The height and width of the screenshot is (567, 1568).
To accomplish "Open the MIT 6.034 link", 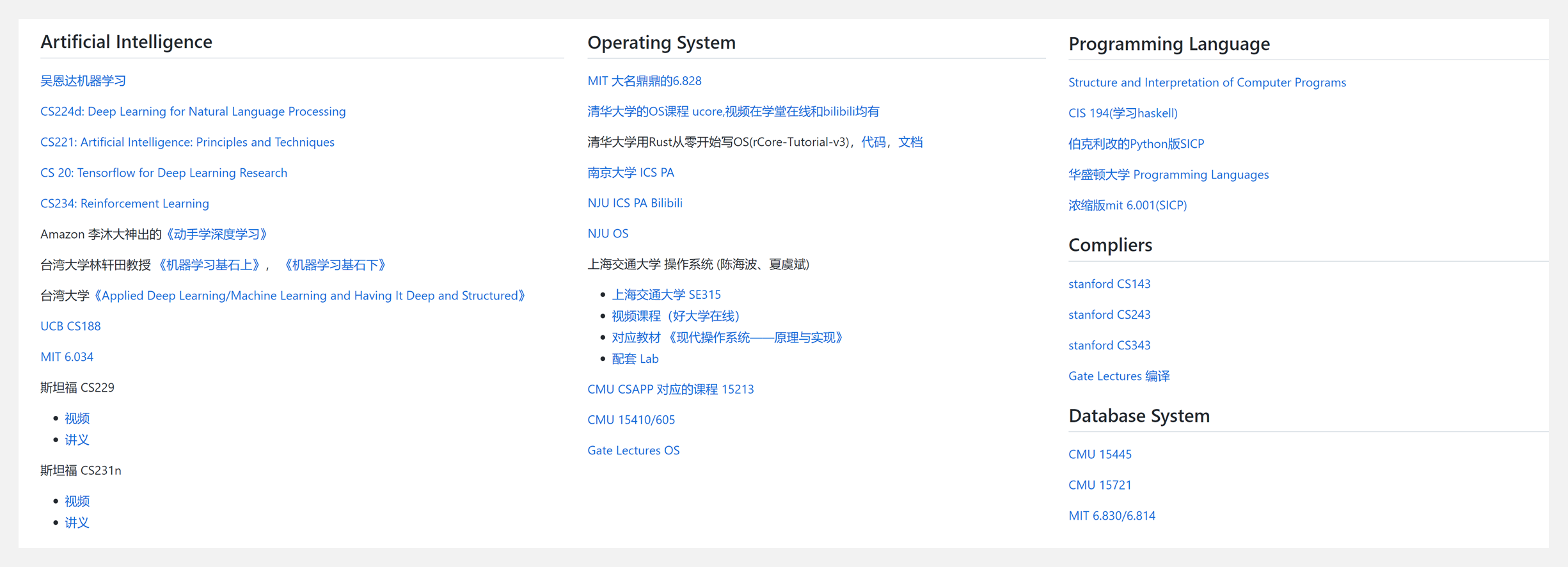I will point(67,357).
